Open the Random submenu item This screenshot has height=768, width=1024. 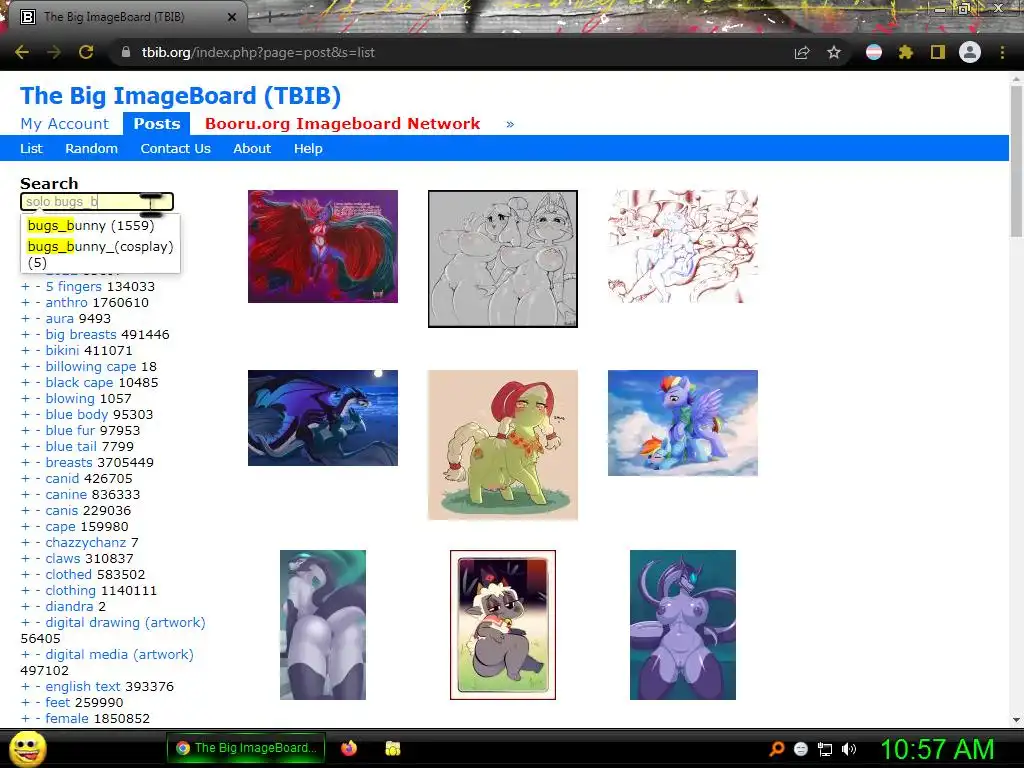click(91, 148)
